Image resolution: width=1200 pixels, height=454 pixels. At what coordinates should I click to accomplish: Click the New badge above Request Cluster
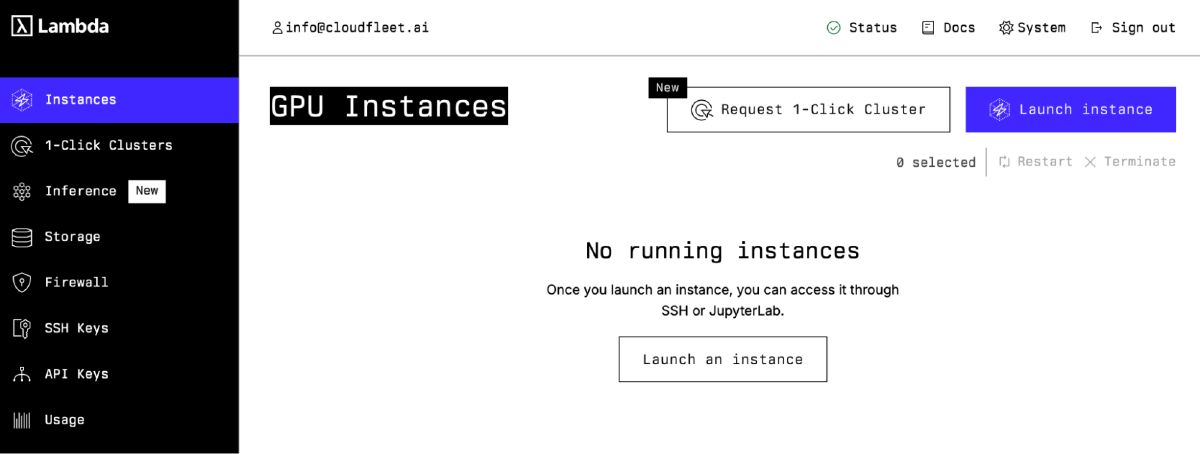[x=667, y=88]
